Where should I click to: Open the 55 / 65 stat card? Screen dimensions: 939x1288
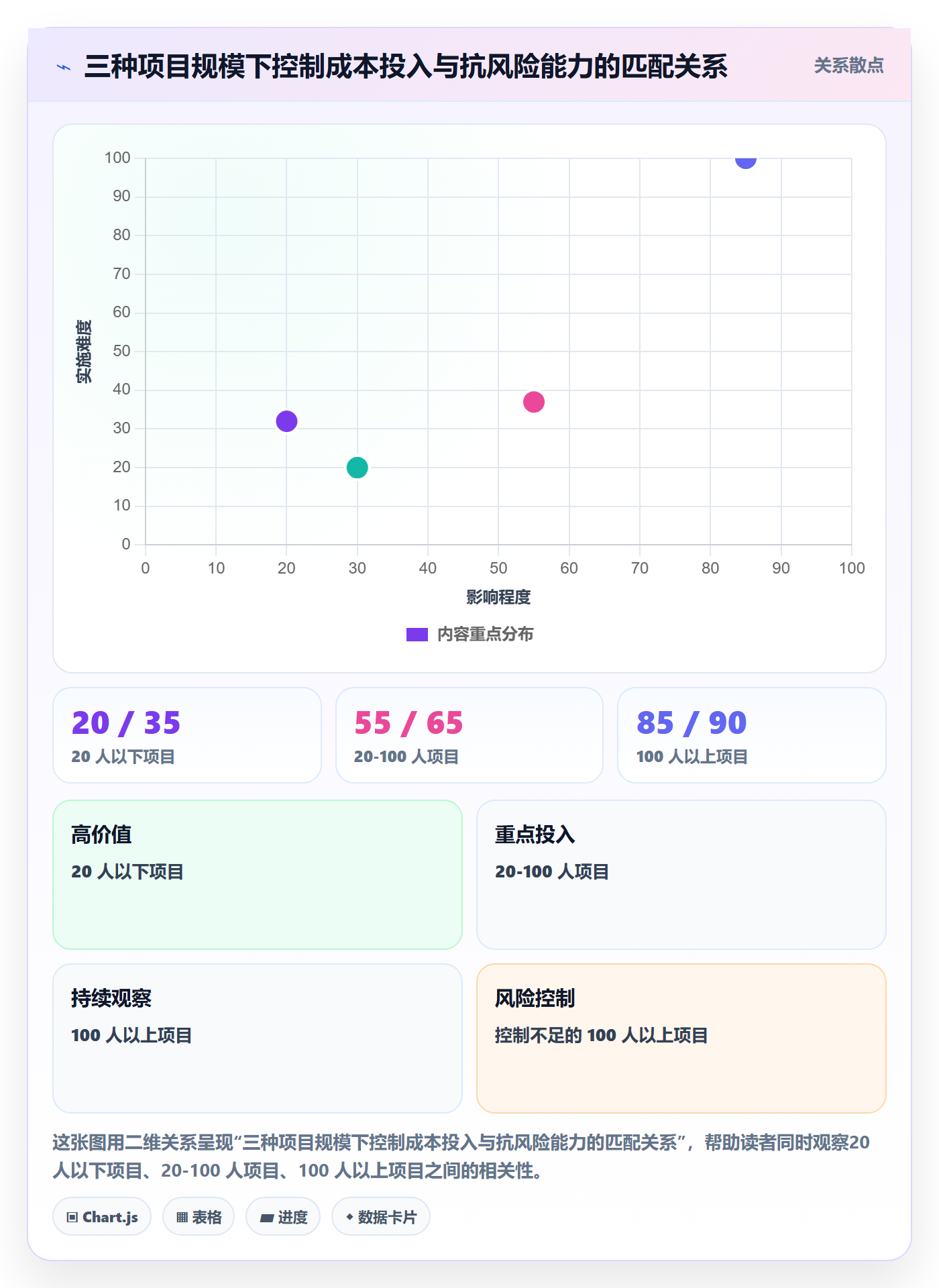pos(469,735)
